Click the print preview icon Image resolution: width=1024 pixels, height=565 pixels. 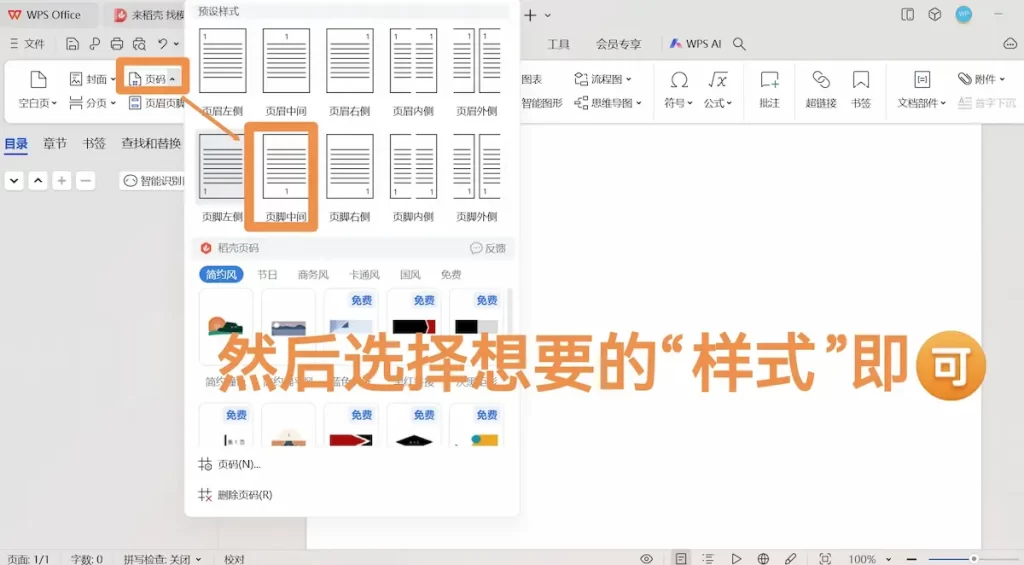(x=139, y=44)
